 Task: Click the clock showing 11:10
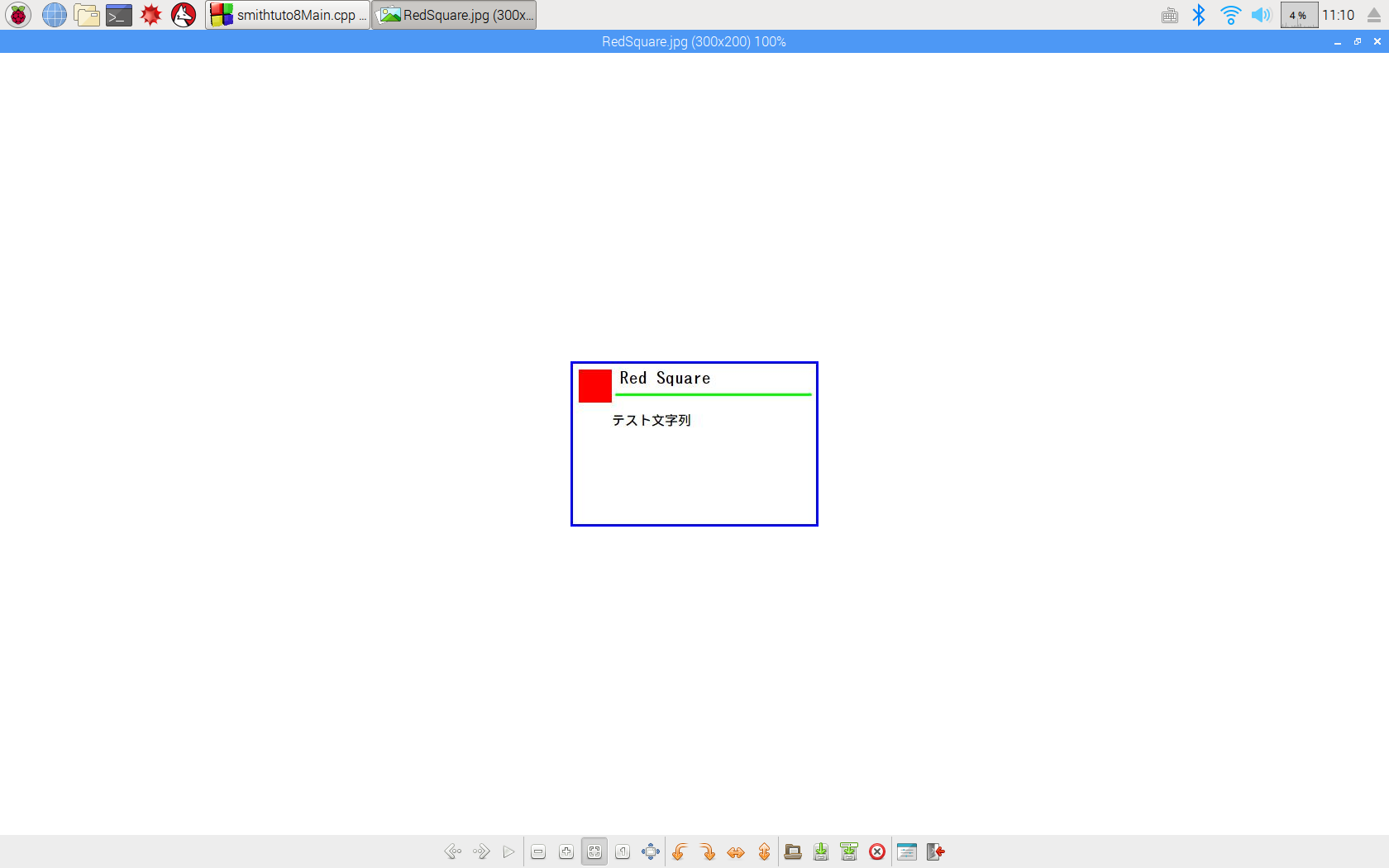pos(1339,15)
